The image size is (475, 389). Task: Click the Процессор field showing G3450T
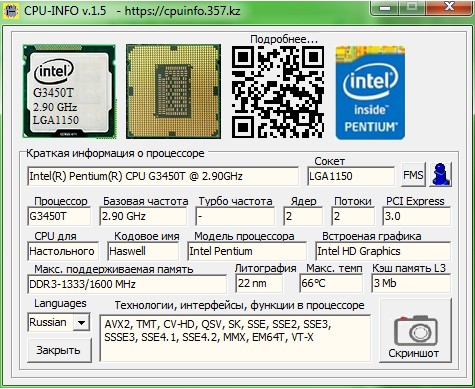click(59, 216)
